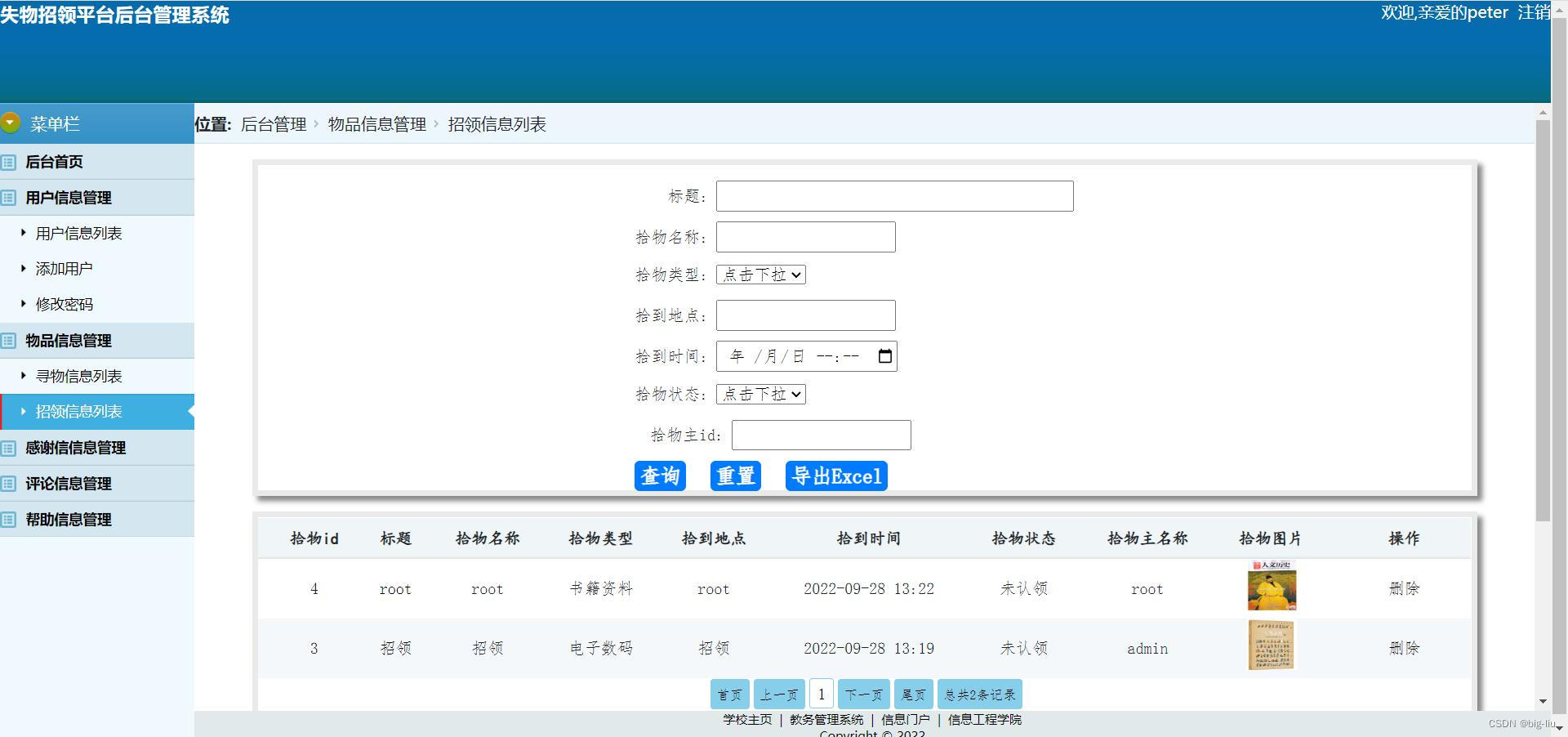
Task: Expand the 用户信息管理 menu section
Action: point(97,198)
